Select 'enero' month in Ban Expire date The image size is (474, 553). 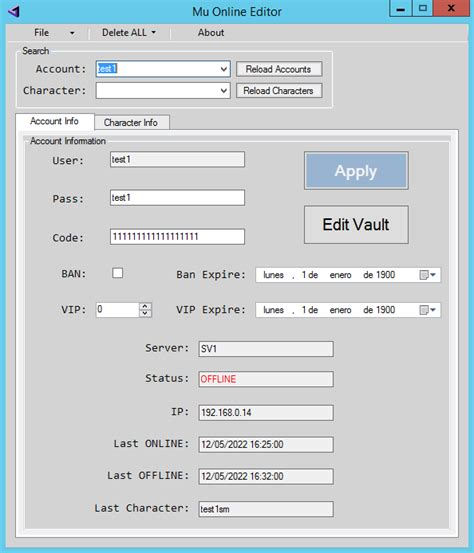[340, 275]
